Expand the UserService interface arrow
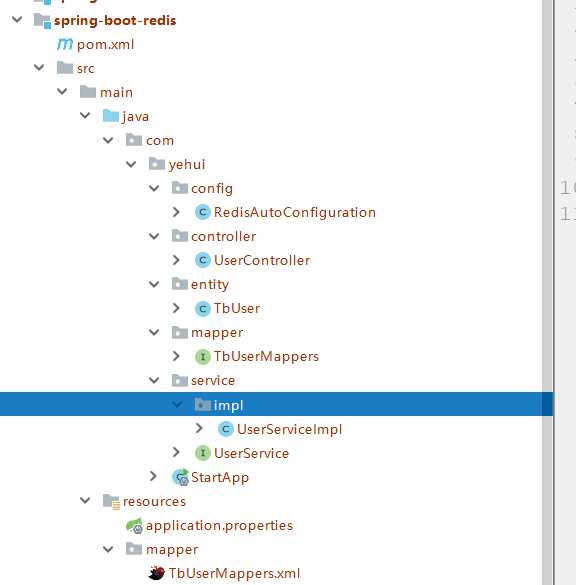This screenshot has width=576, height=585. [x=176, y=453]
